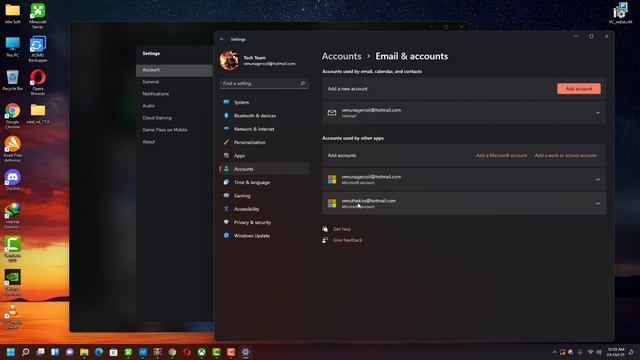Click Add a Microsoft account link
Screen dimensions: 640x360
point(501,156)
